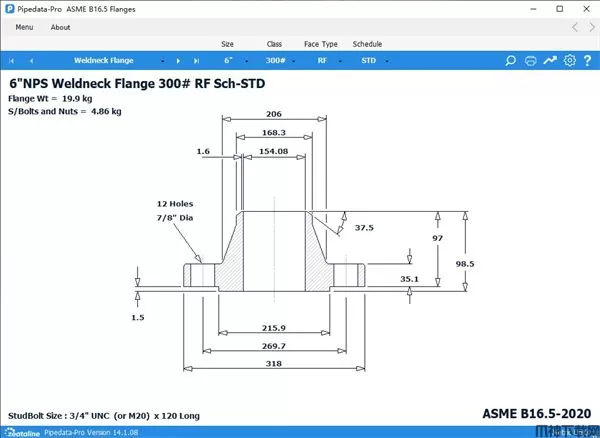Click the Face Type label
600x438 pixels.
click(x=321, y=44)
